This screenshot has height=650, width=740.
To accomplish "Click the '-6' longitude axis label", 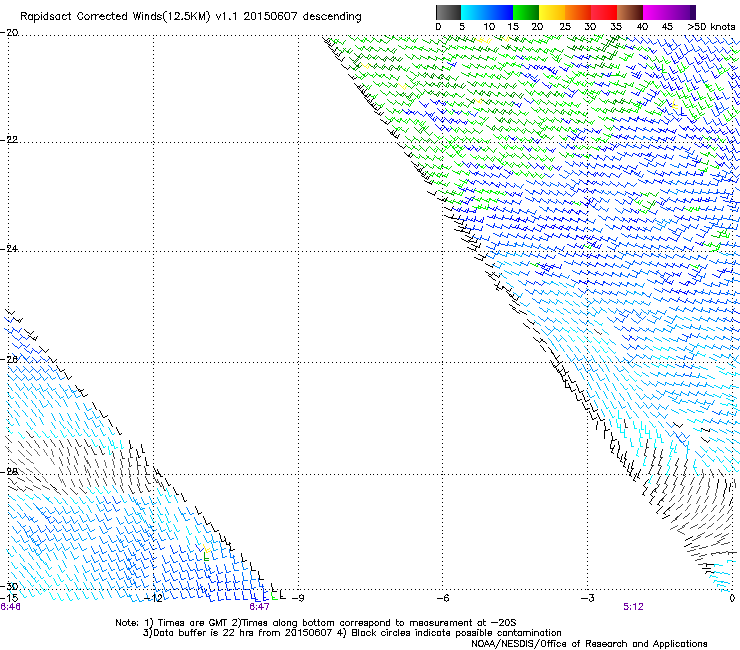I will click(x=442, y=598).
